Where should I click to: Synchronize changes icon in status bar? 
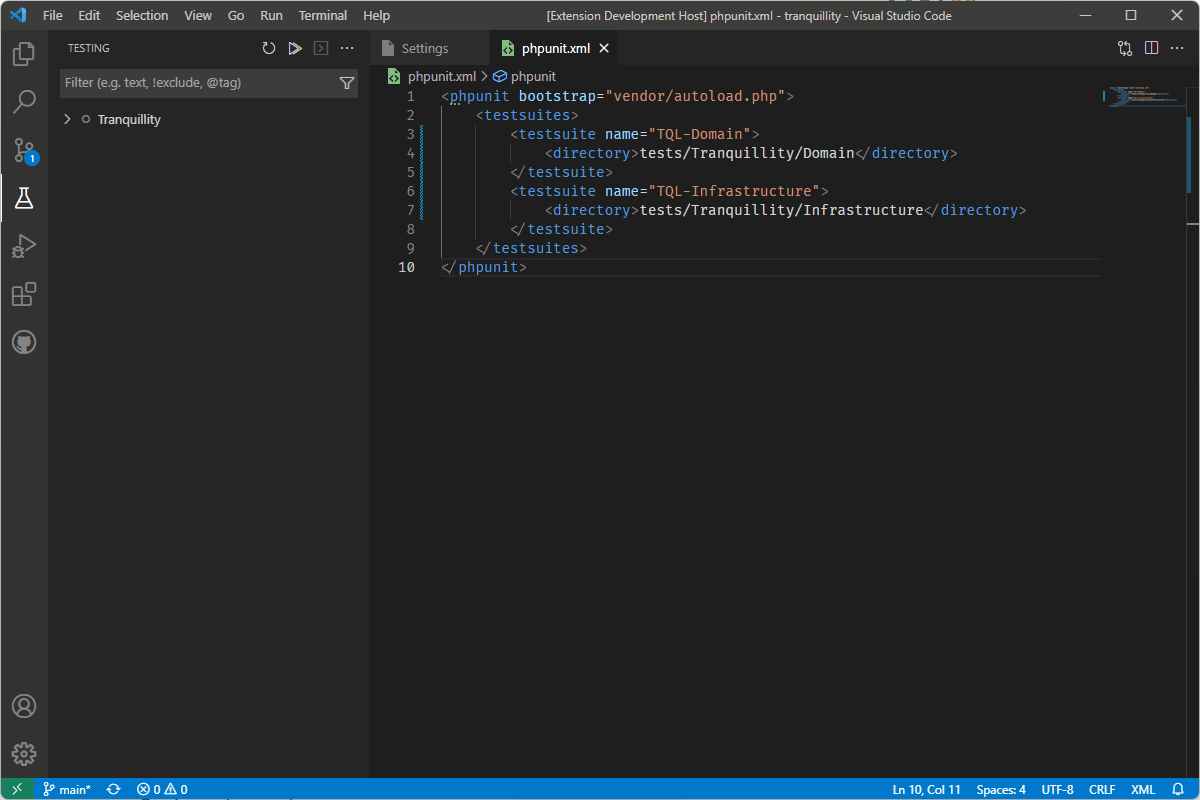point(114,789)
